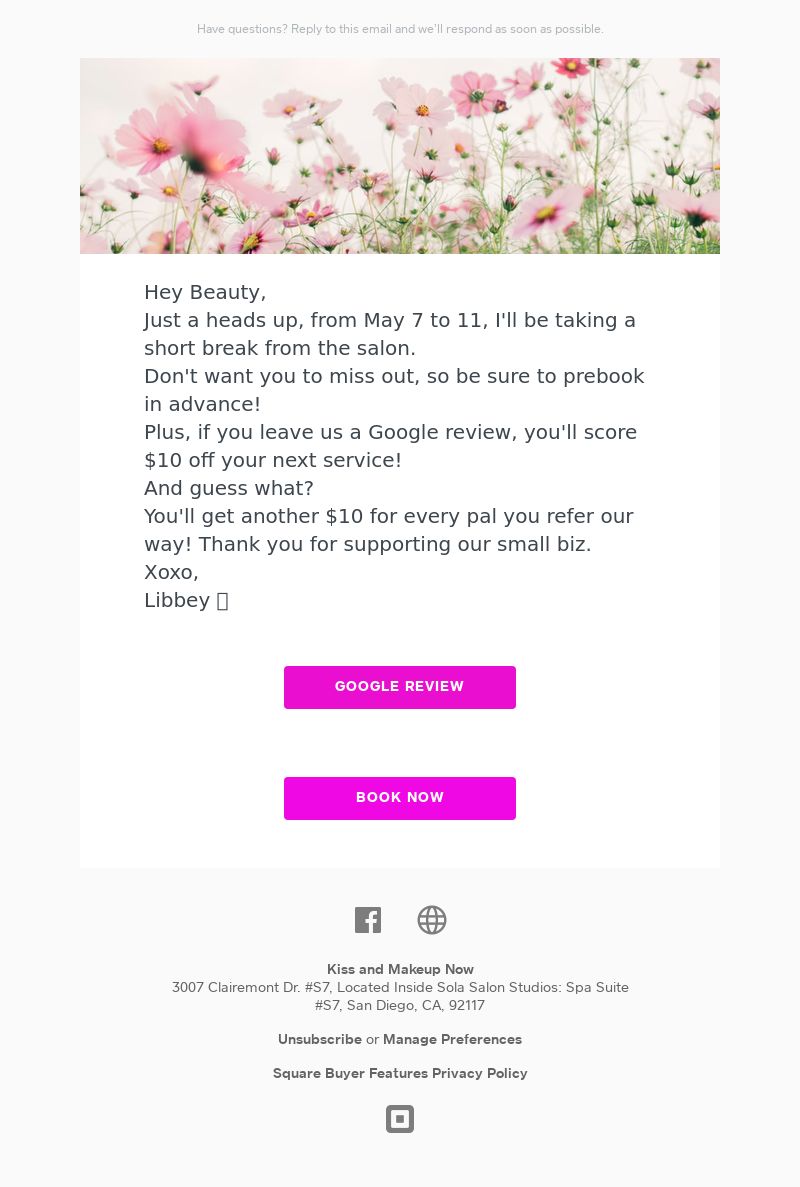Click the "Hey Beauty," greeting line
Screen dimensions: 800x1187
click(x=205, y=292)
